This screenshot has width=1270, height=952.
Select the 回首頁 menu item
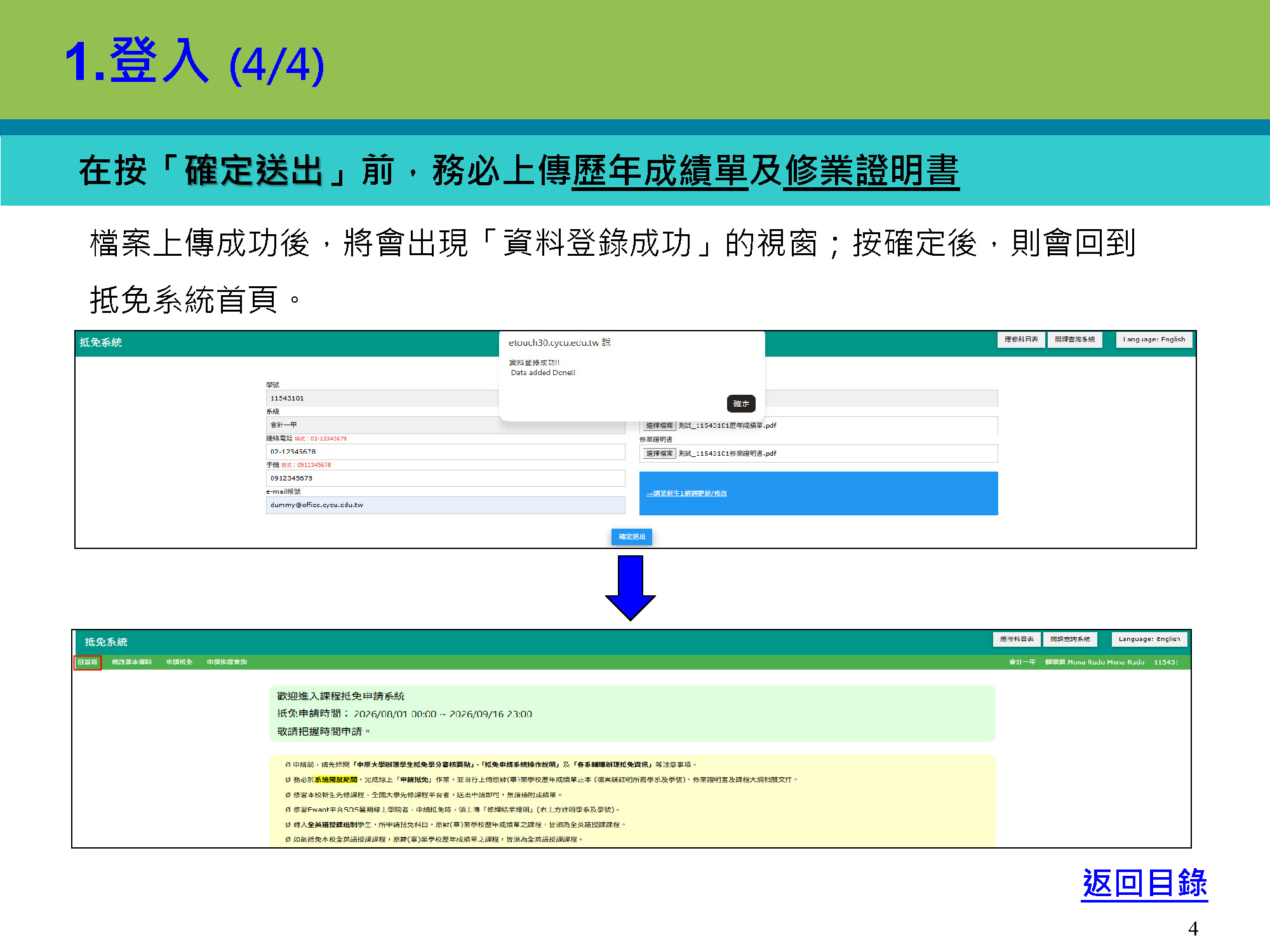point(88,663)
